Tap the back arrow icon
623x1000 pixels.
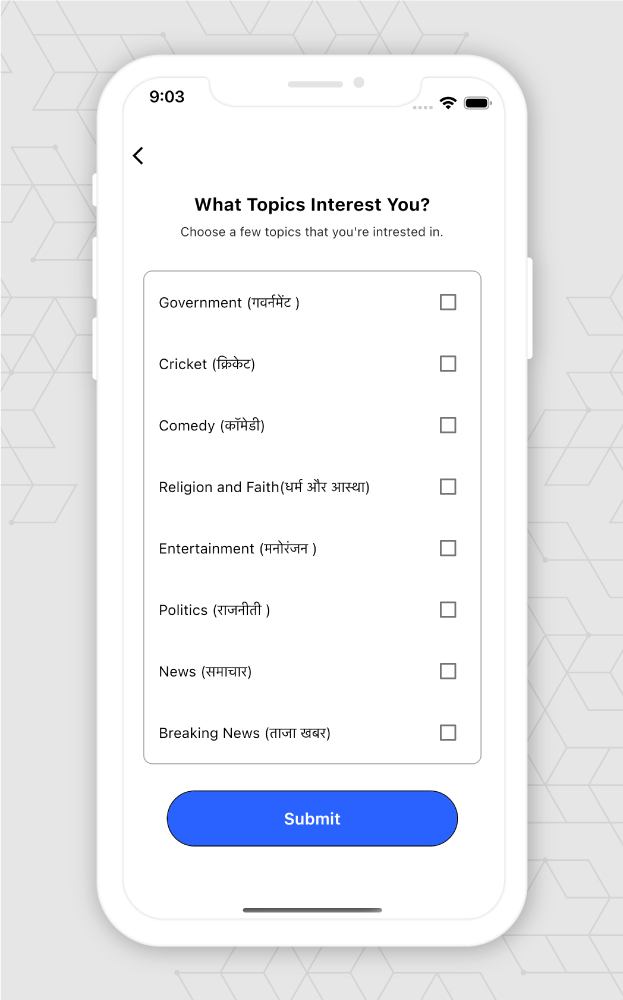click(138, 155)
